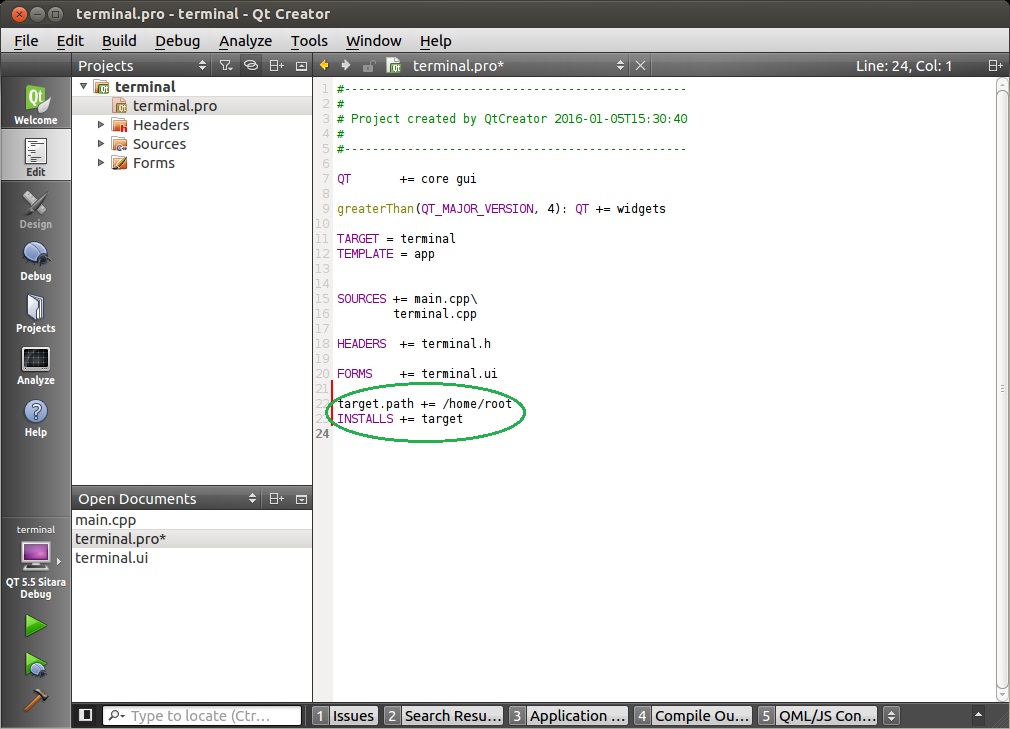Close the Projects side pane

click(301, 66)
